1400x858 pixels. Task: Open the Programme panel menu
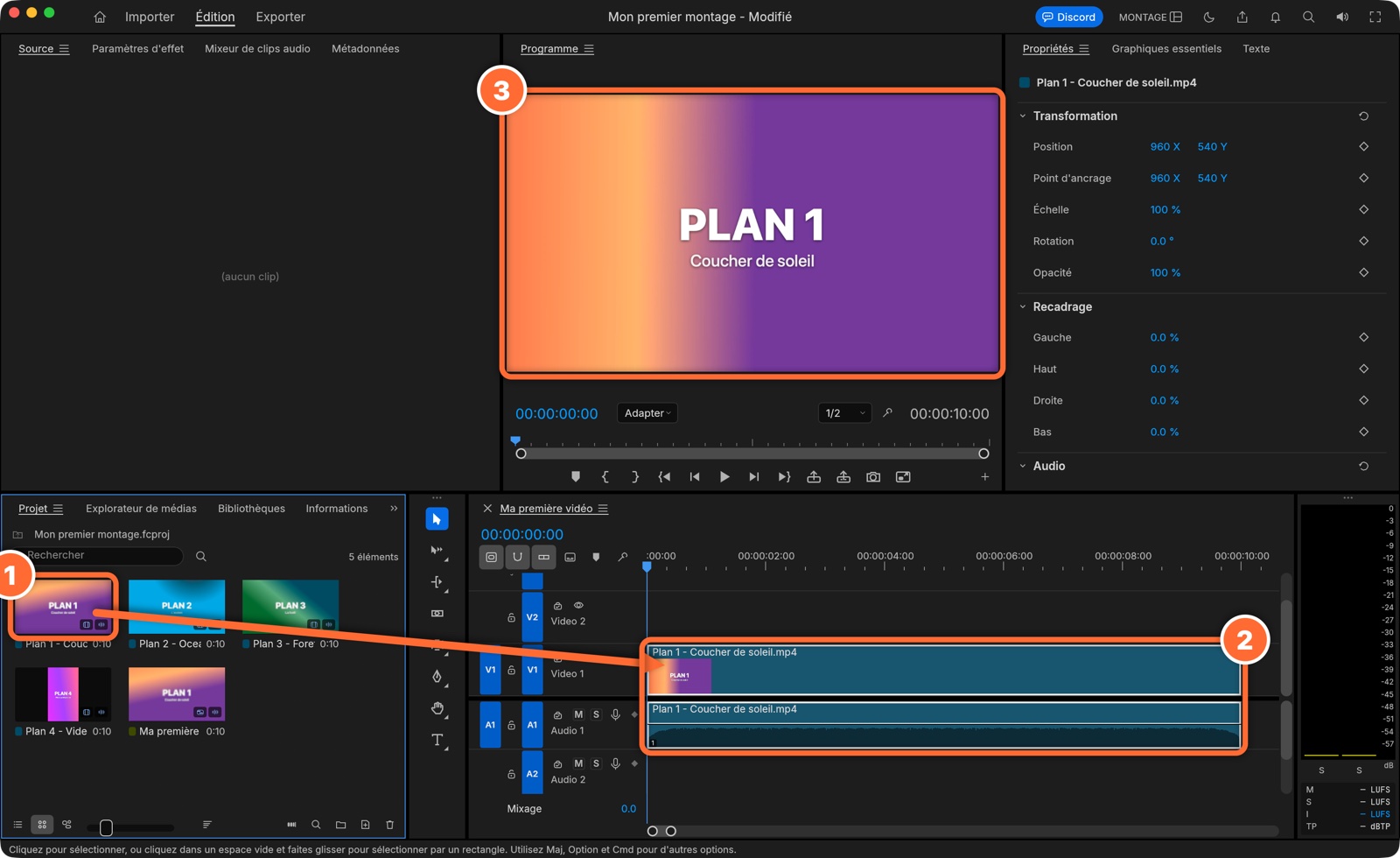pos(589,49)
